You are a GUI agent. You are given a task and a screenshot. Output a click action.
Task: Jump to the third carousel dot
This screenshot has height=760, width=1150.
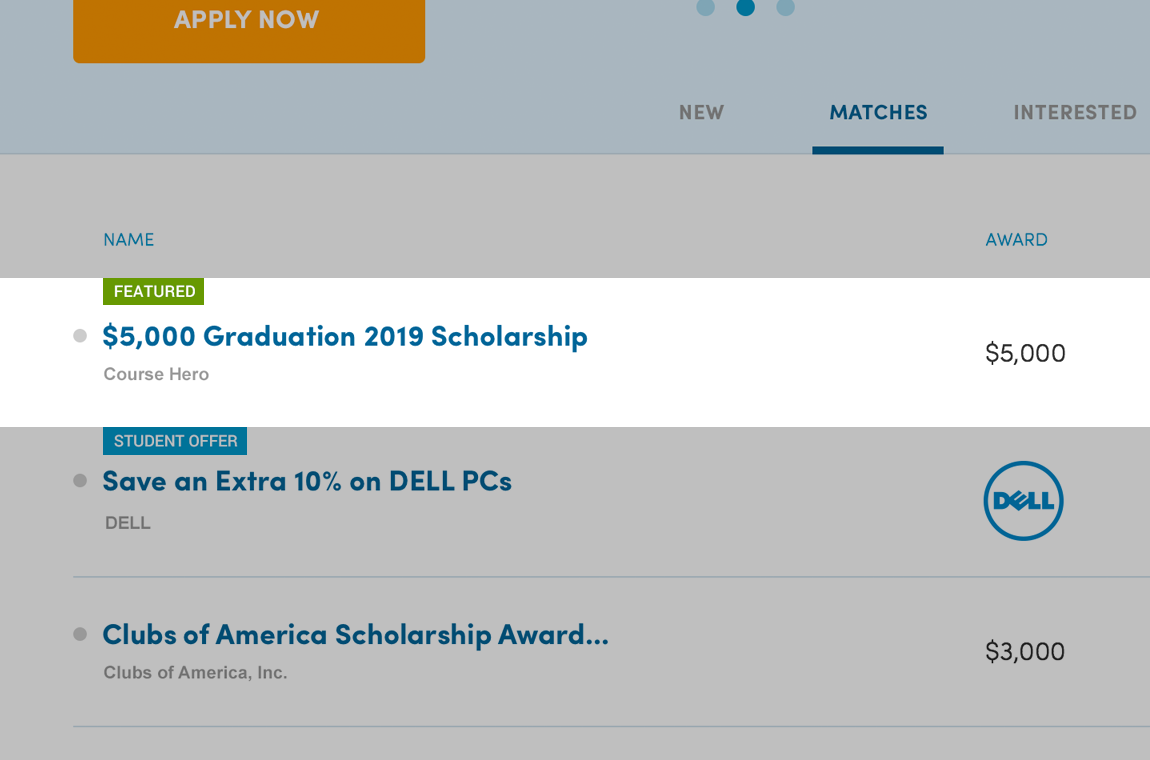[x=785, y=7]
